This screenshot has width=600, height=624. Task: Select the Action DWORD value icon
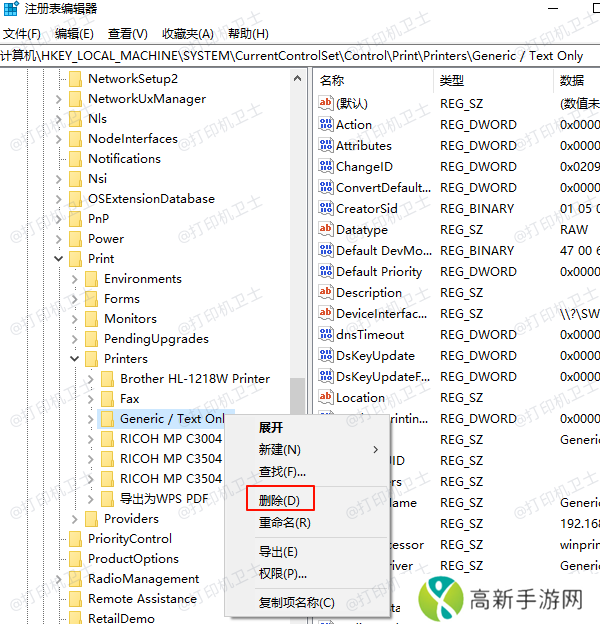click(x=325, y=125)
